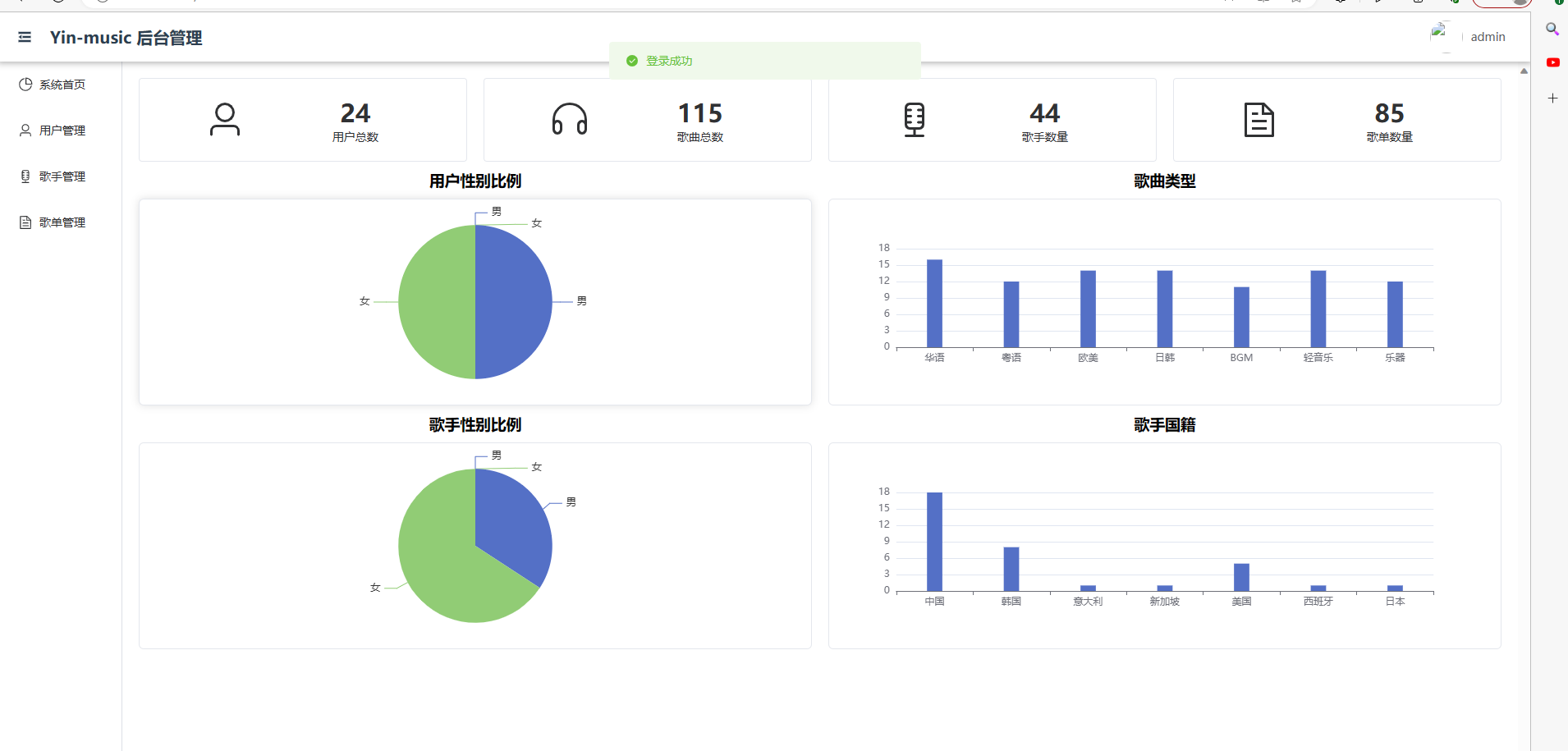
Task: Click the 华语 bar in 歌曲类型 chart
Action: pos(934,304)
